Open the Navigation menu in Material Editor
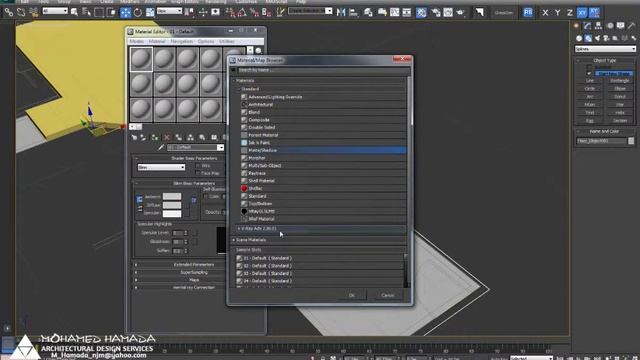The height and width of the screenshot is (360, 640). pyautogui.click(x=182, y=41)
